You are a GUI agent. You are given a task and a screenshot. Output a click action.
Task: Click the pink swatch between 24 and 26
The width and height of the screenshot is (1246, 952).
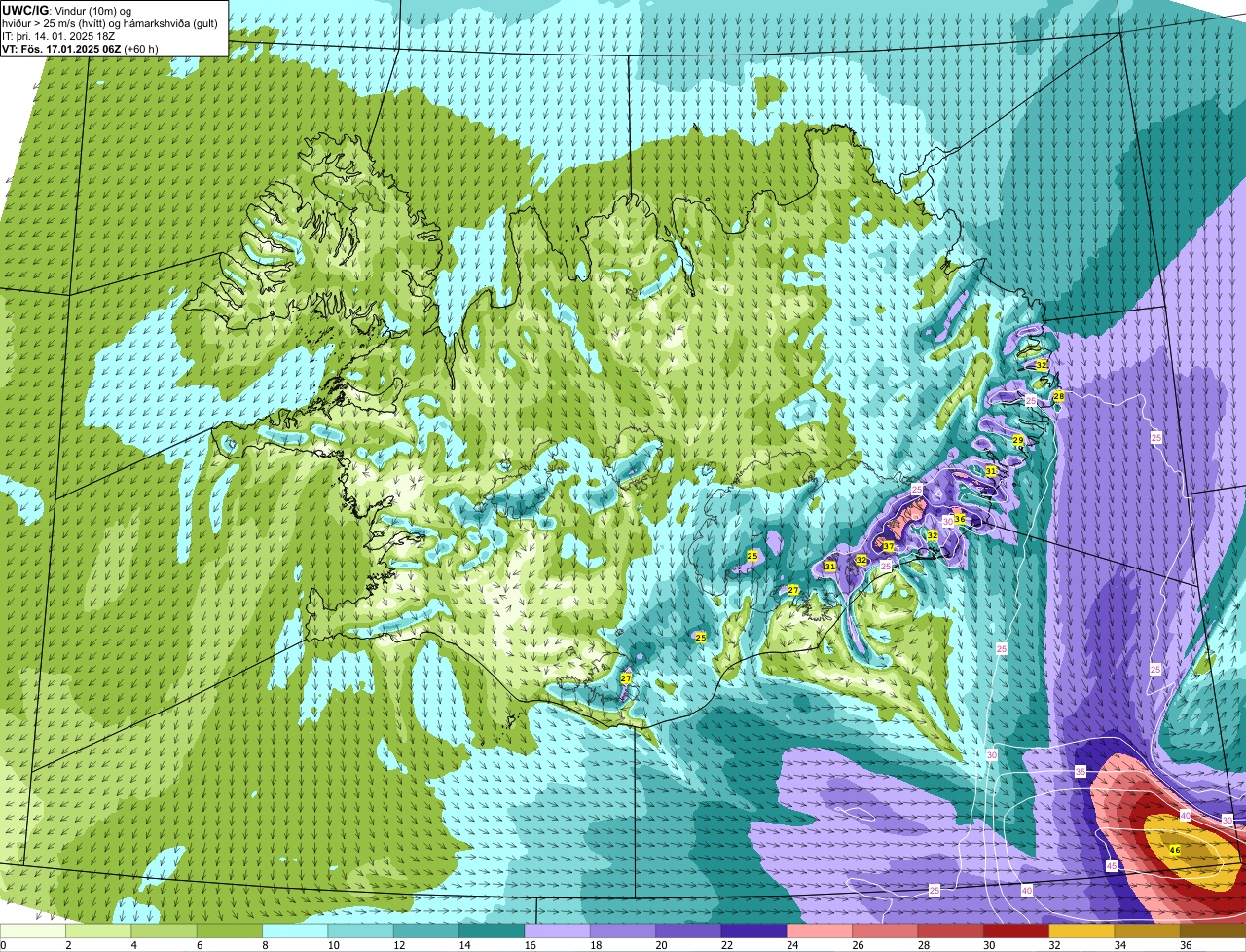coord(821,931)
